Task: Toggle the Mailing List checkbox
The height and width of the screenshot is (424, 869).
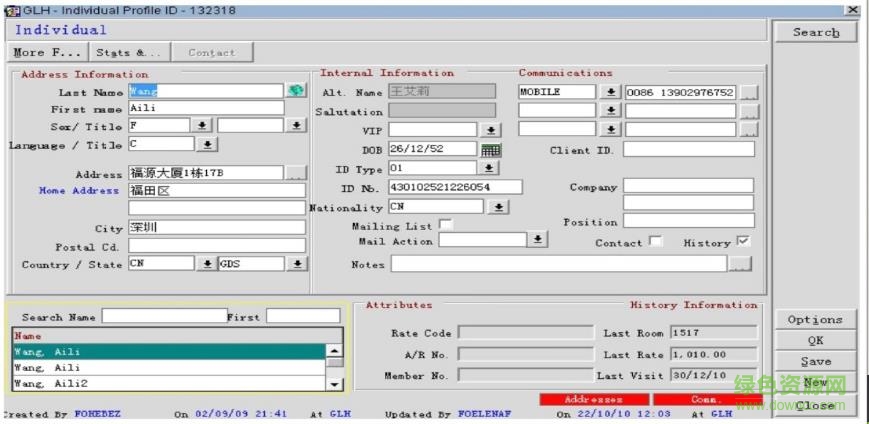Action: pyautogui.click(x=446, y=225)
